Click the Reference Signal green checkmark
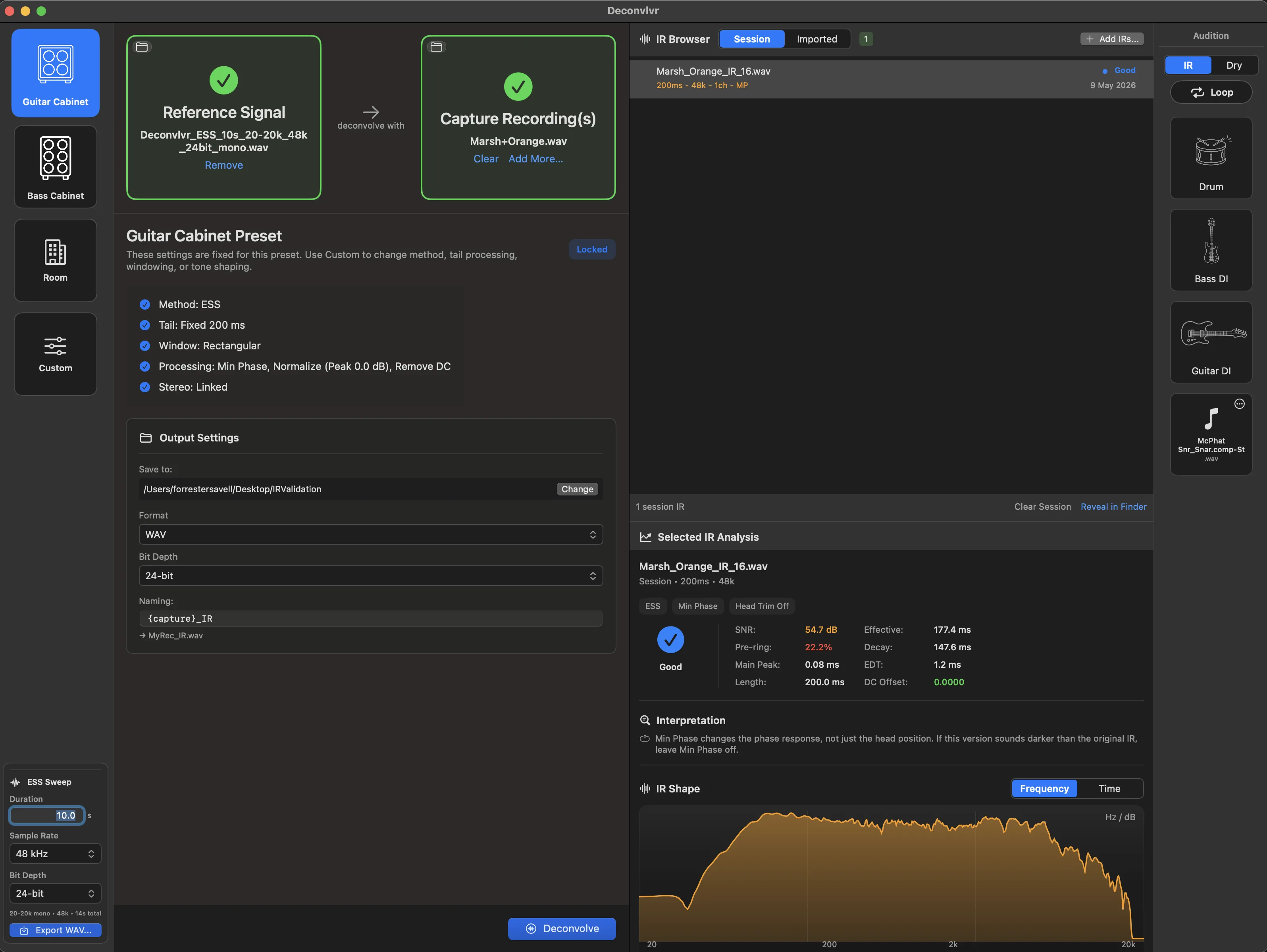The image size is (1267, 952). point(223,80)
